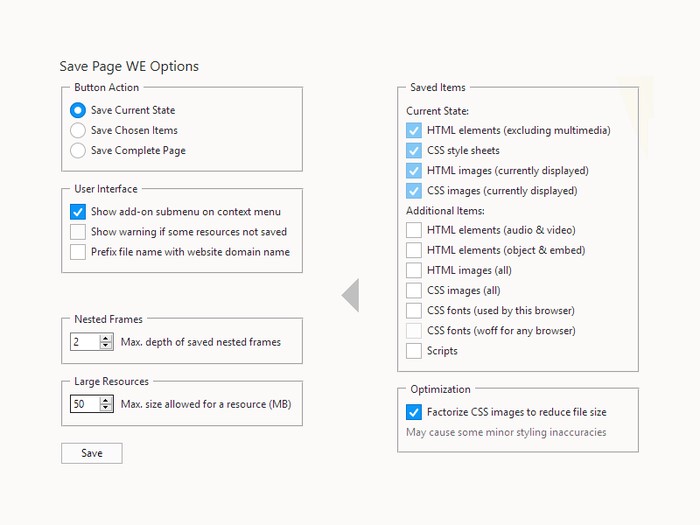Select Save Current State radio button
The height and width of the screenshot is (525, 700).
click(78, 110)
